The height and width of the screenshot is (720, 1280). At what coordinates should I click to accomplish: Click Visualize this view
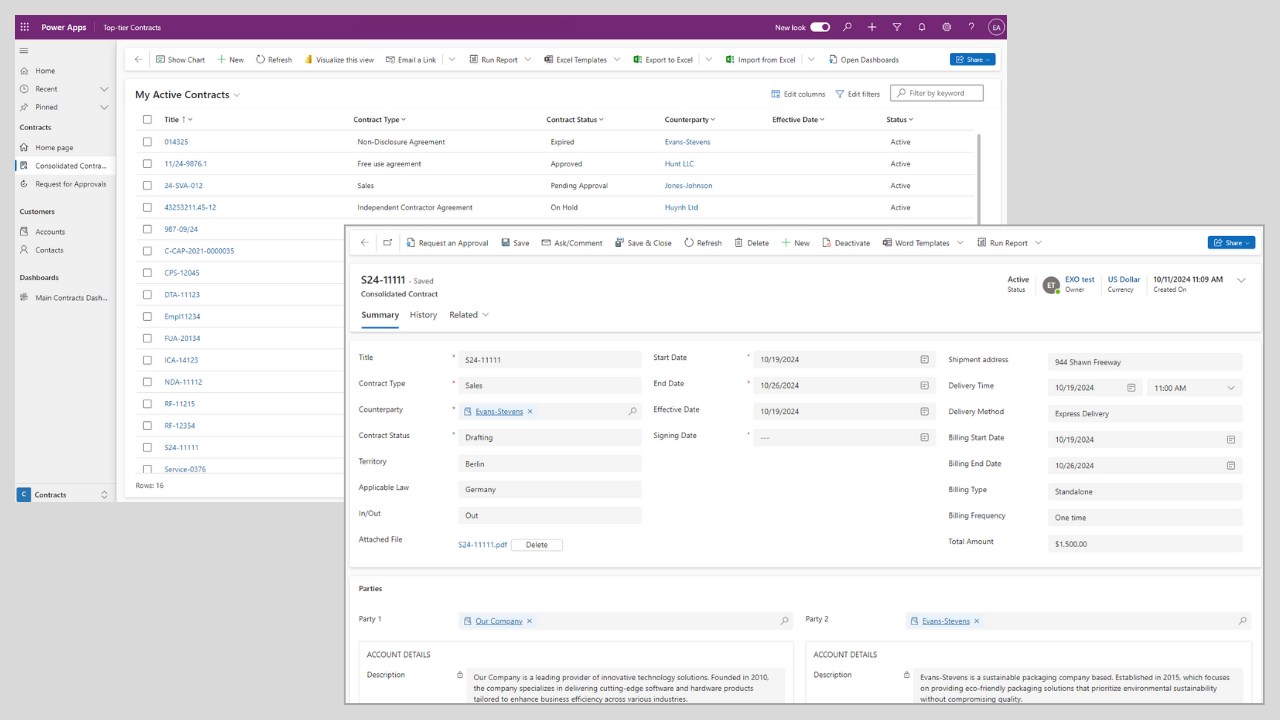coord(339,60)
